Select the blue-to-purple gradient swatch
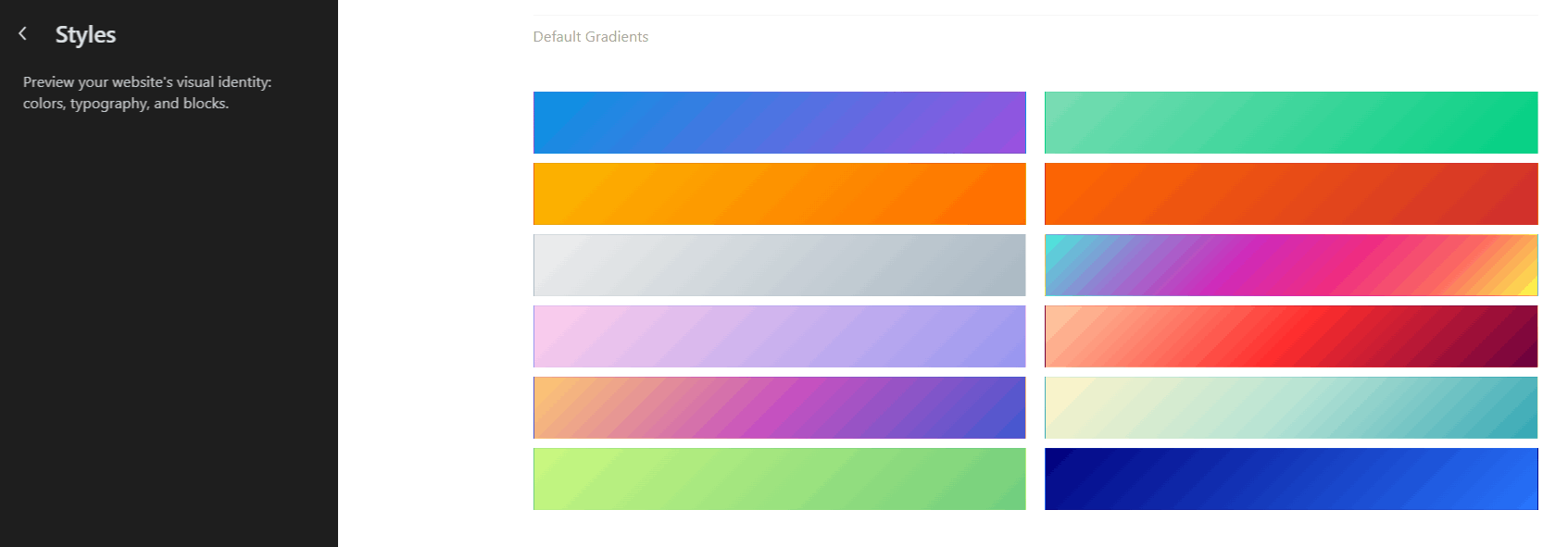This screenshot has width=1568, height=547. pos(779,122)
